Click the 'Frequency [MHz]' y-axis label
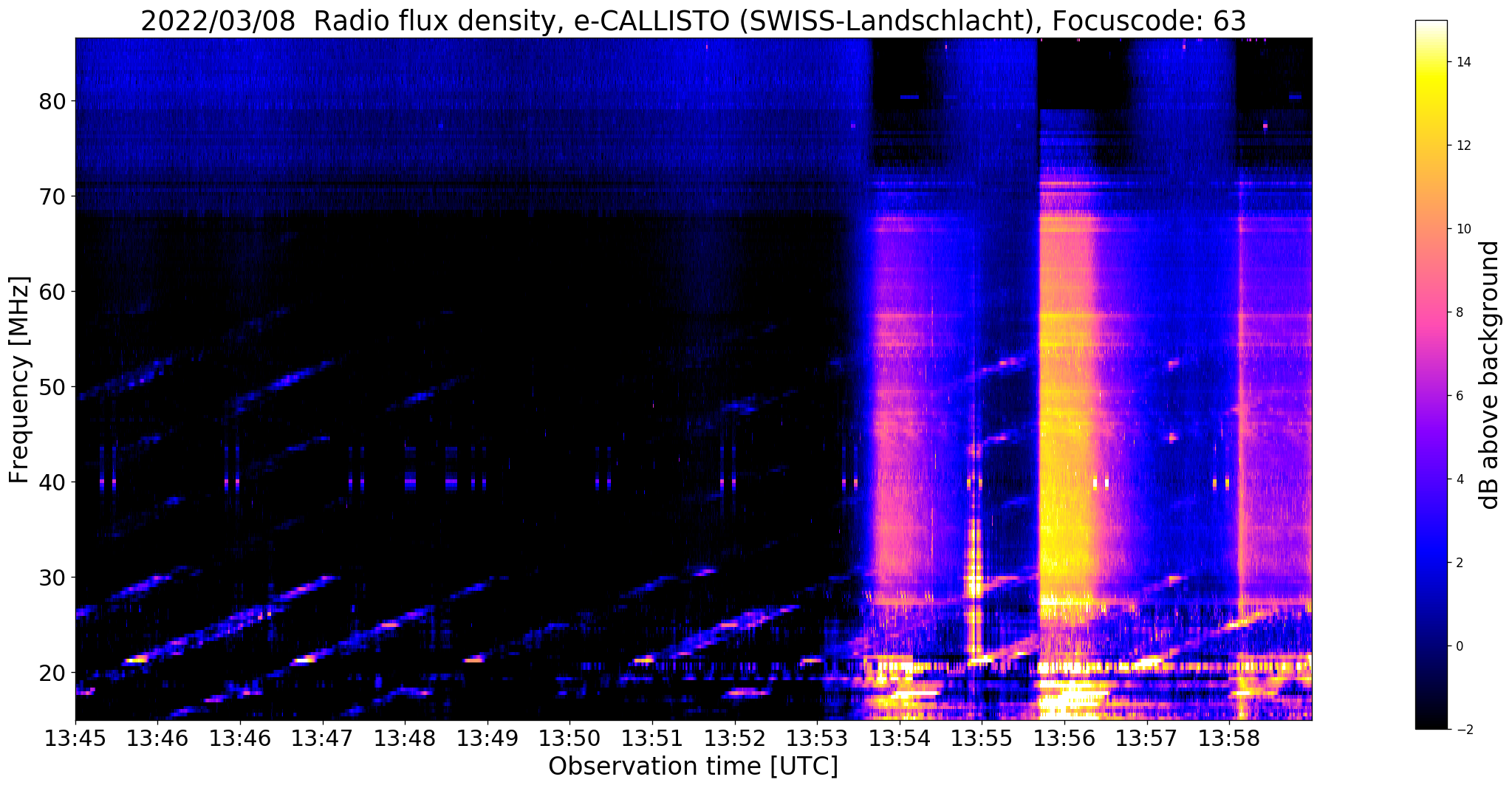 pos(19,380)
